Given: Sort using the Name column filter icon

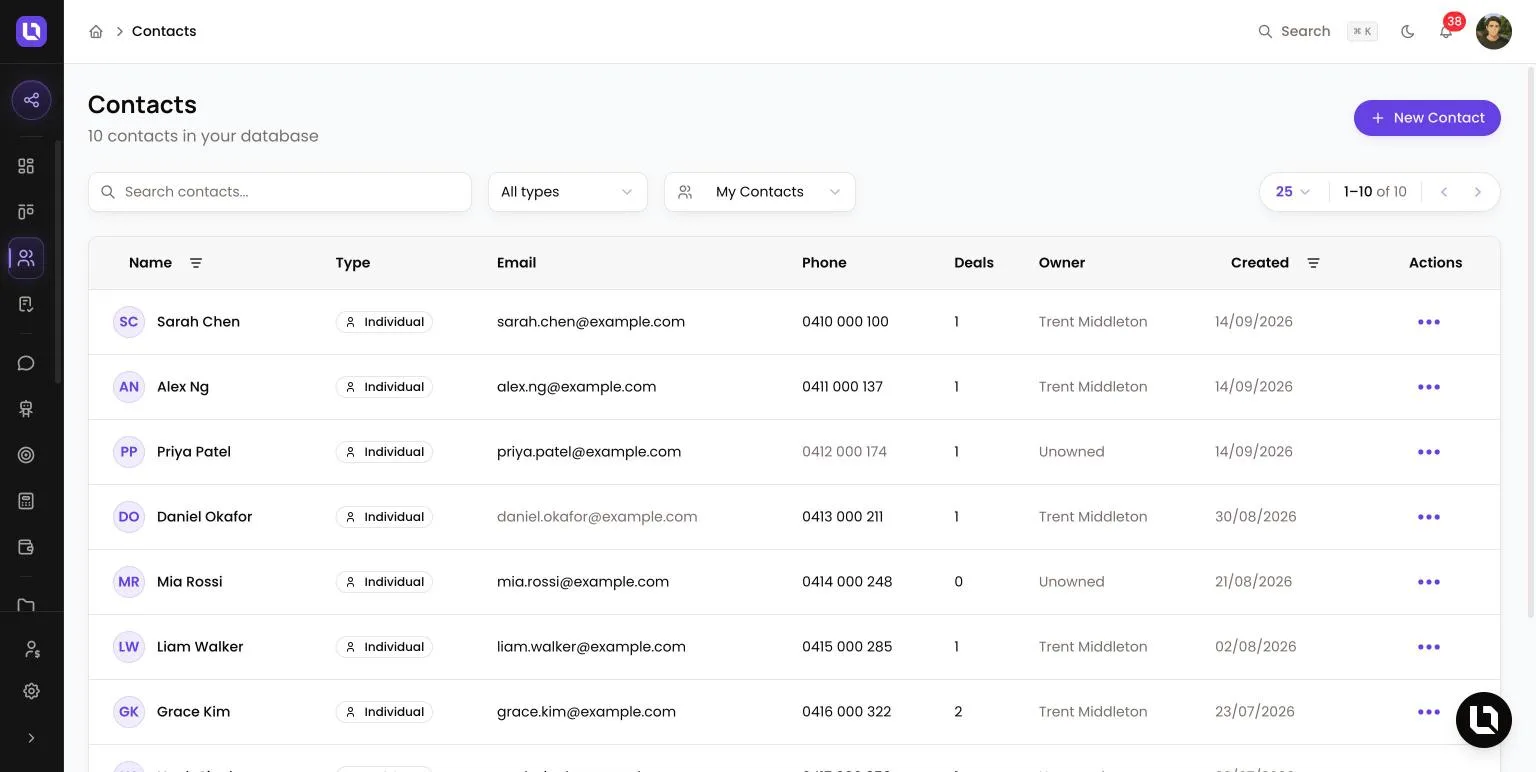Looking at the screenshot, I should click(196, 263).
